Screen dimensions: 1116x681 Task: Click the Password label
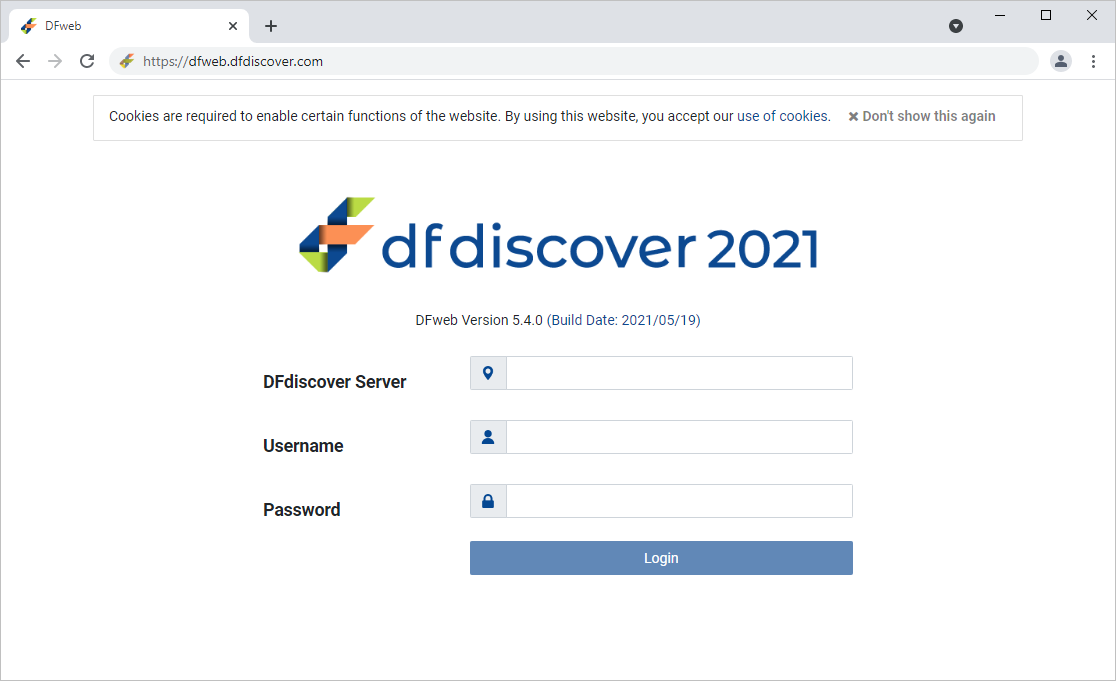point(302,510)
